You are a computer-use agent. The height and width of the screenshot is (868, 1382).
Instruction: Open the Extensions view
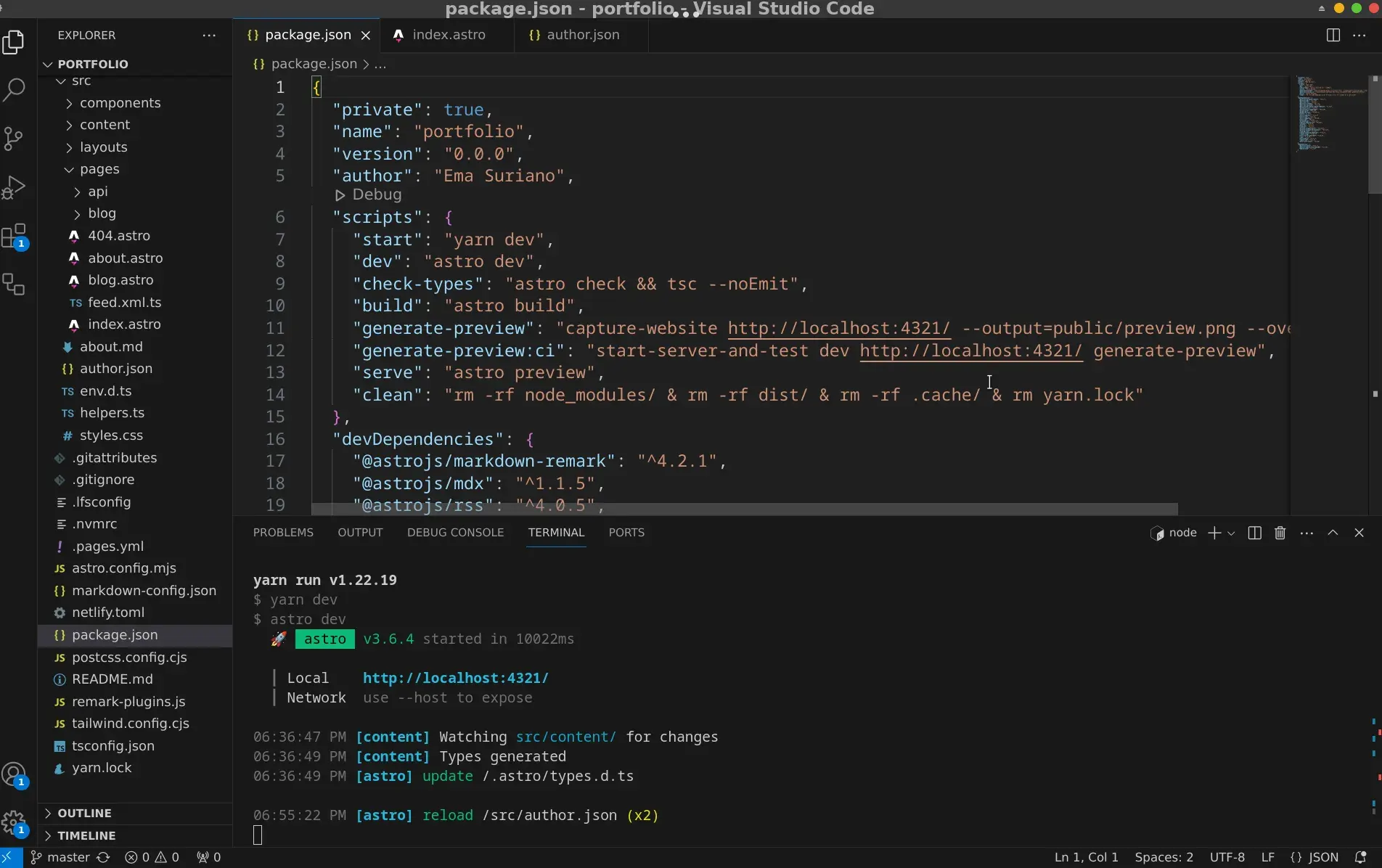[14, 236]
